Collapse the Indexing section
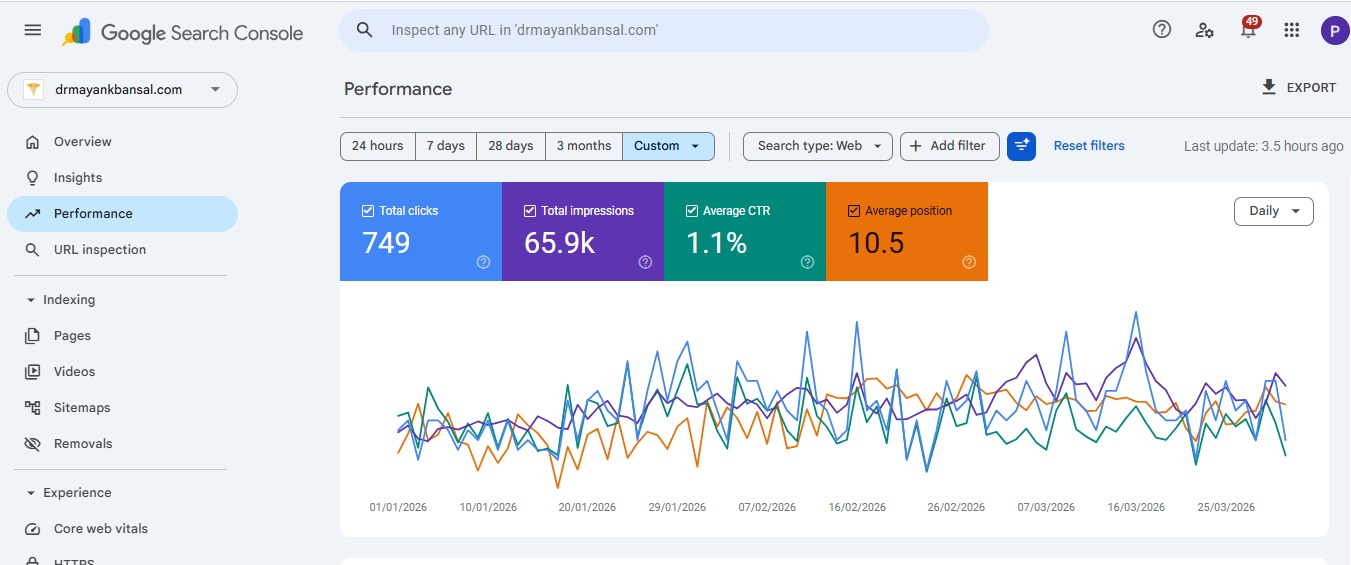 pos(62,300)
